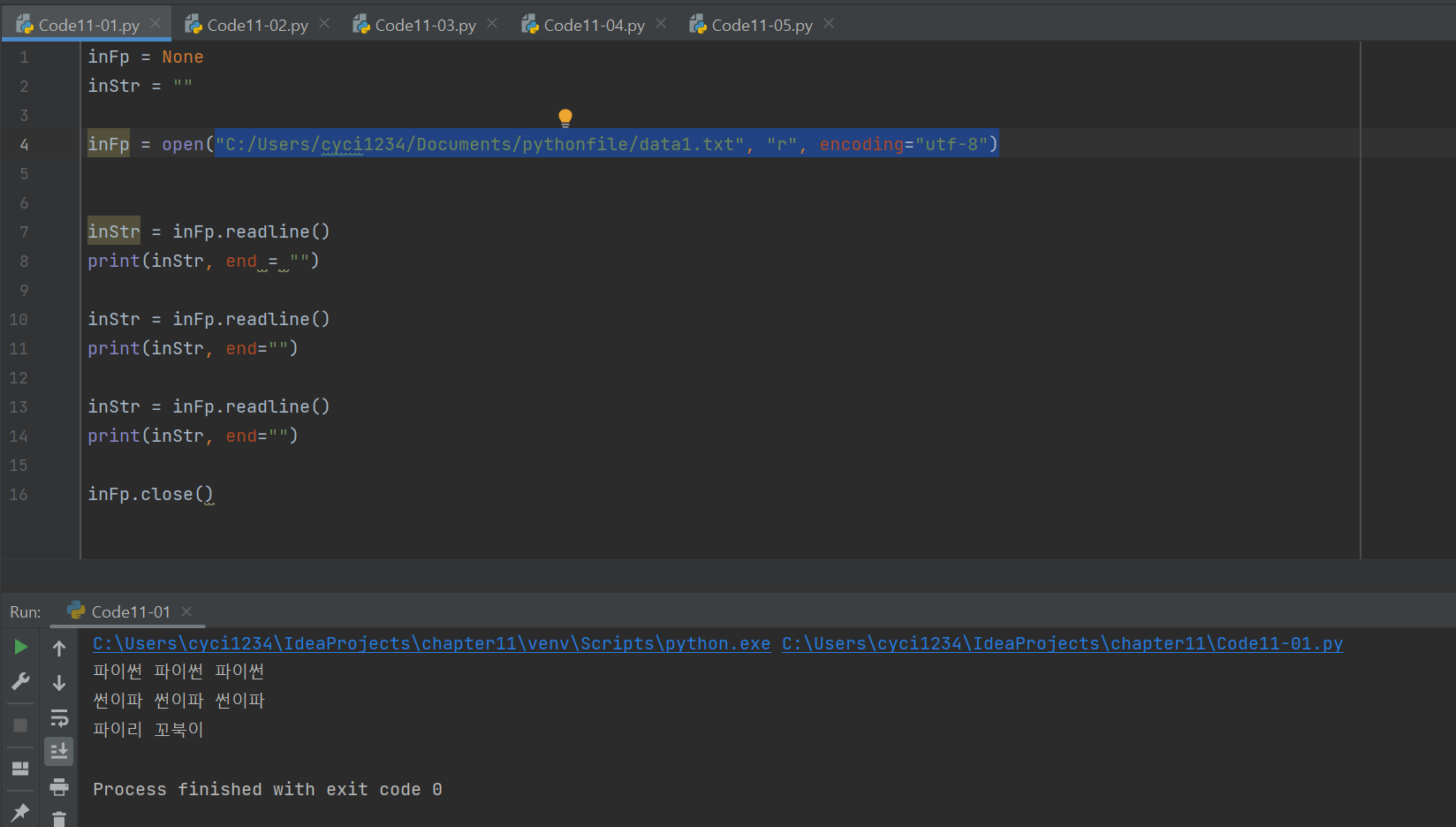
Task: Toggle Use Soft Wraps in console
Action: 59,717
